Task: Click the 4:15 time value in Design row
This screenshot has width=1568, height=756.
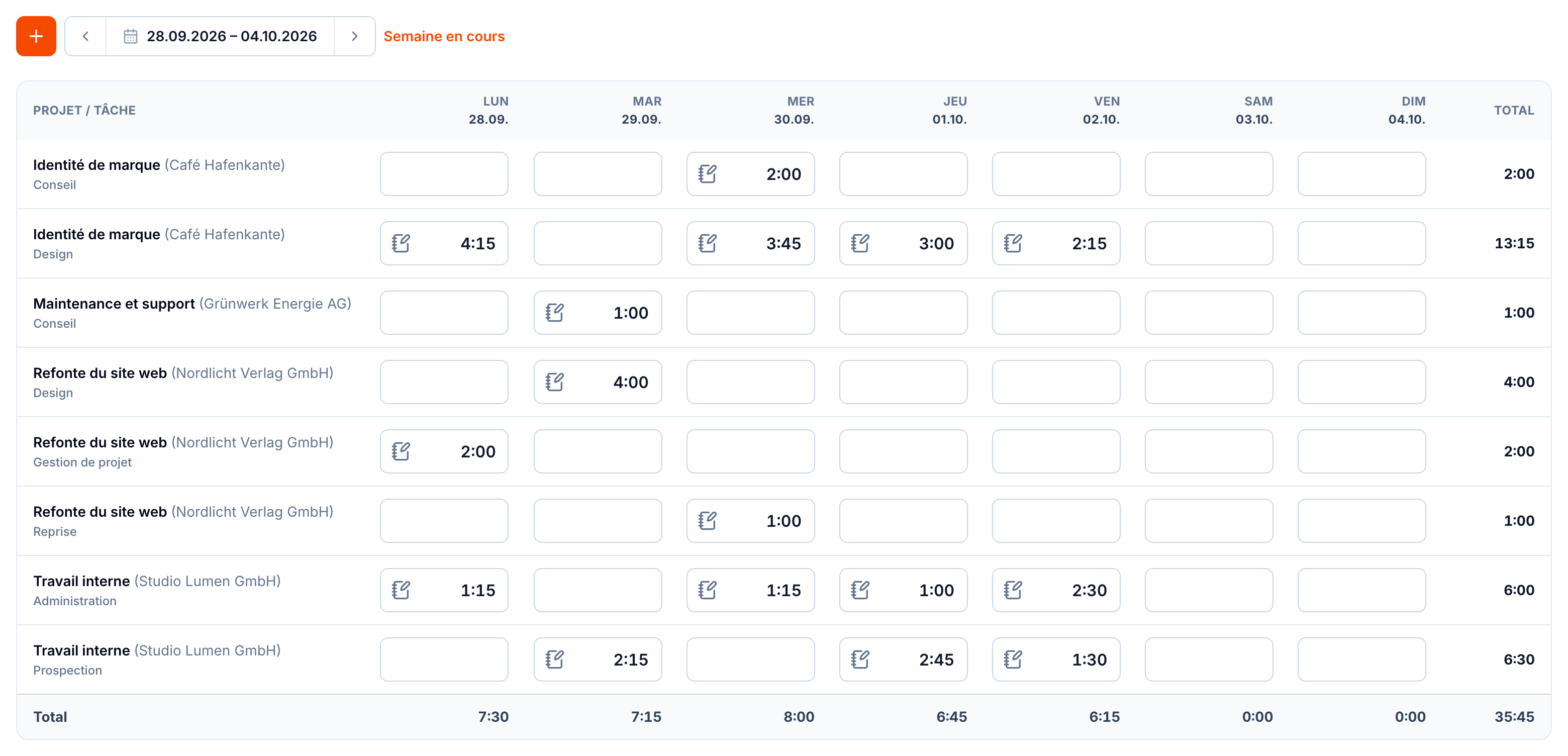Action: pyautogui.click(x=478, y=243)
